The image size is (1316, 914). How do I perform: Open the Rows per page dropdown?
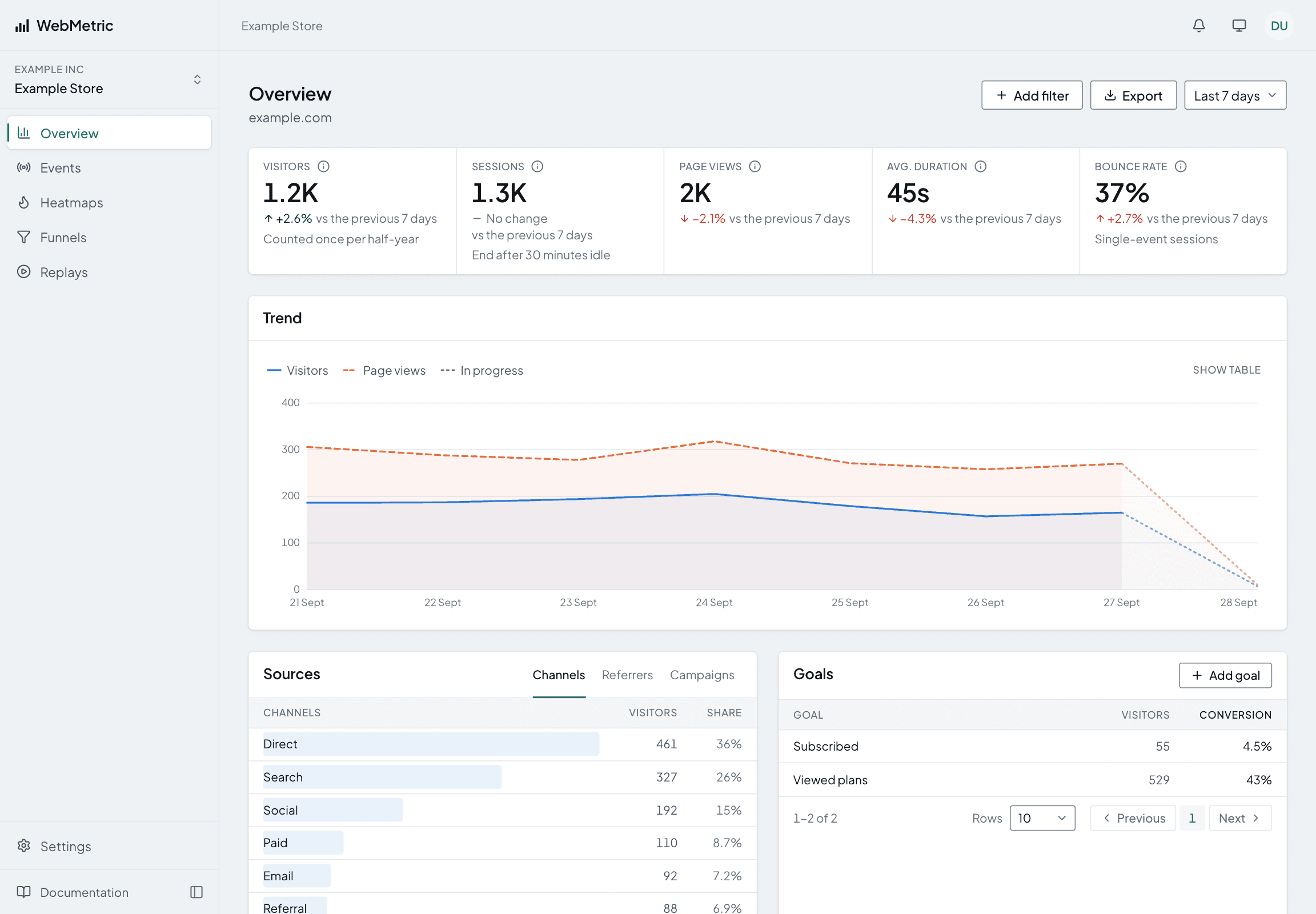point(1042,818)
